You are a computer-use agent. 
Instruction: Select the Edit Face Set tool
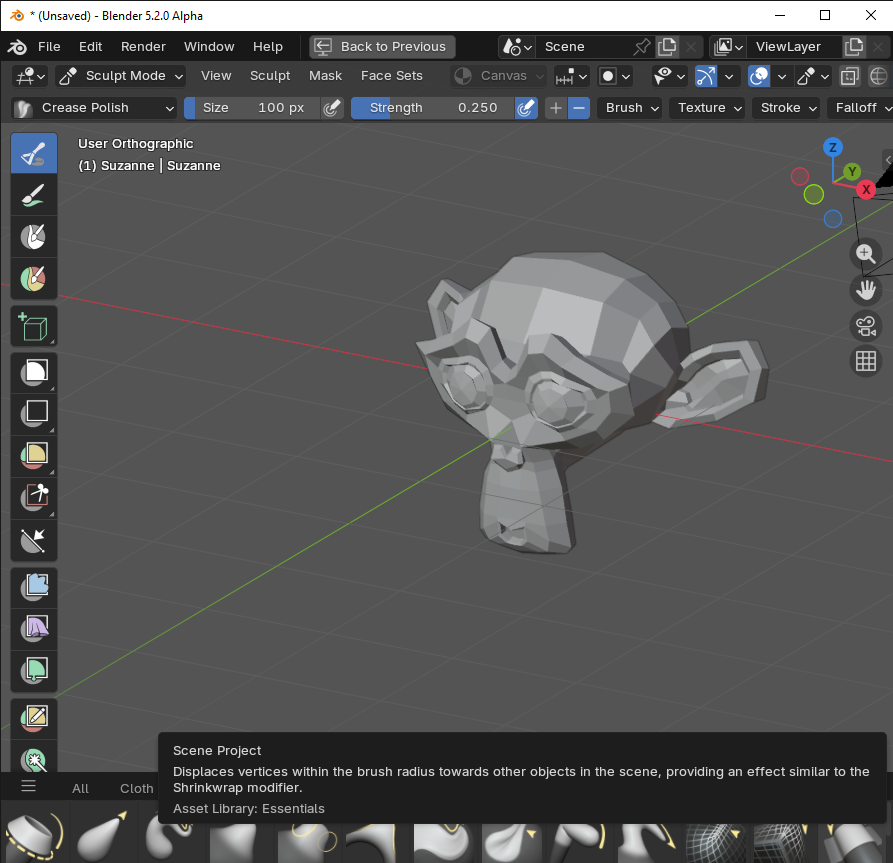[x=34, y=718]
